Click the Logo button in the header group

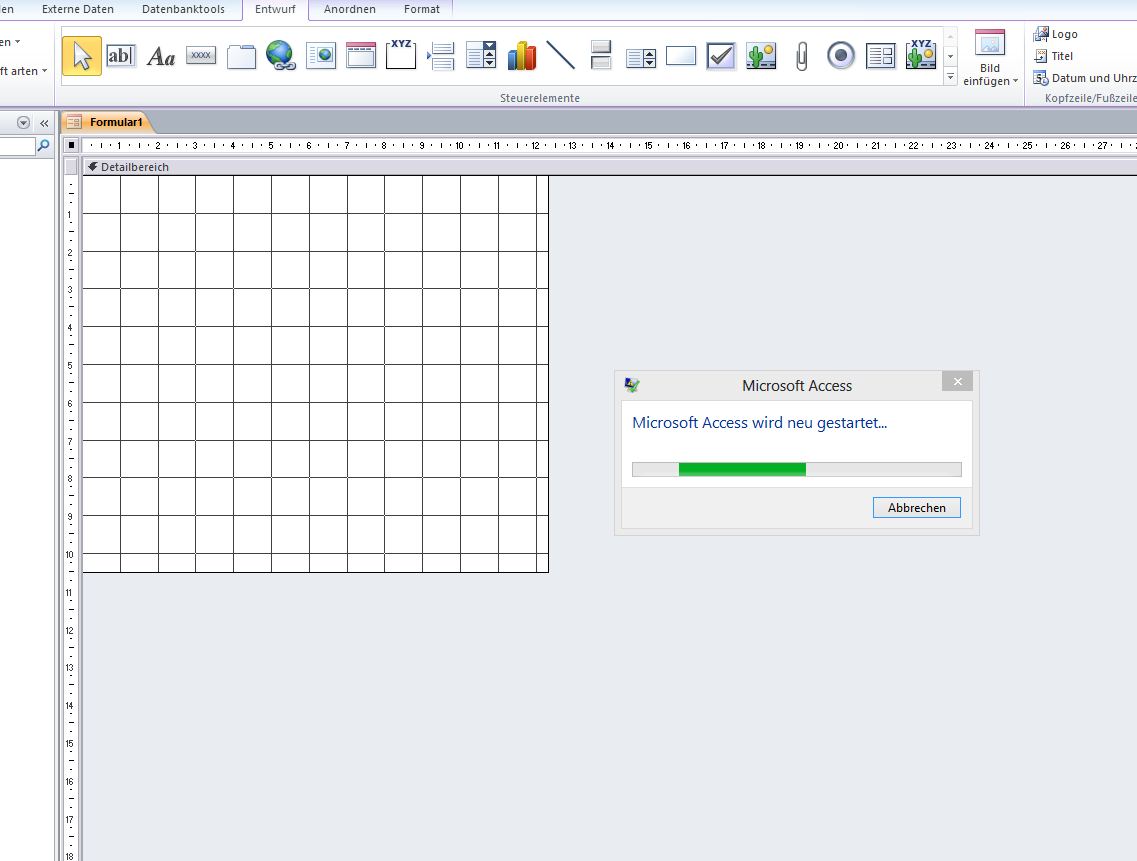(x=1056, y=34)
